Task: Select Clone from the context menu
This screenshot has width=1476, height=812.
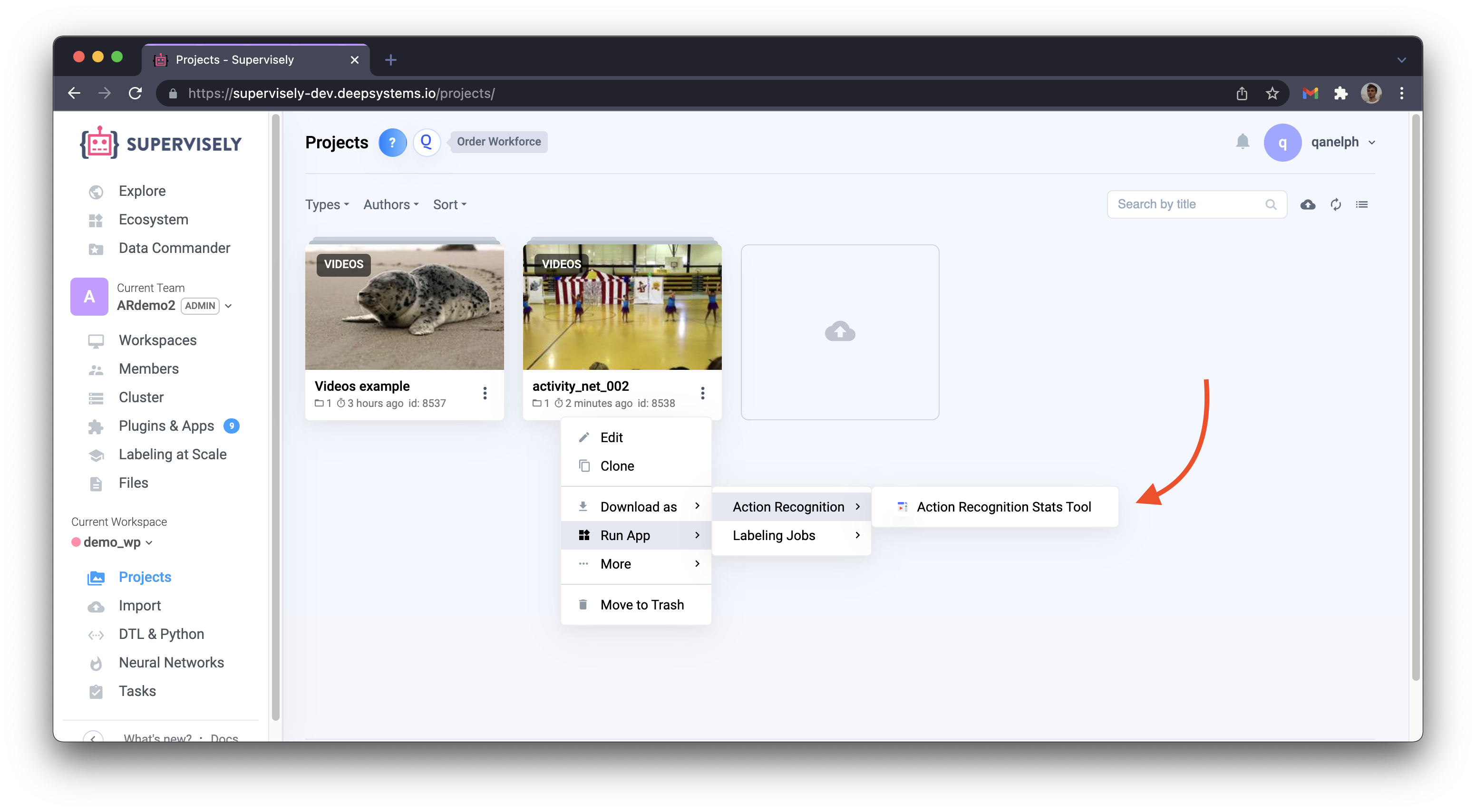Action: (x=617, y=466)
